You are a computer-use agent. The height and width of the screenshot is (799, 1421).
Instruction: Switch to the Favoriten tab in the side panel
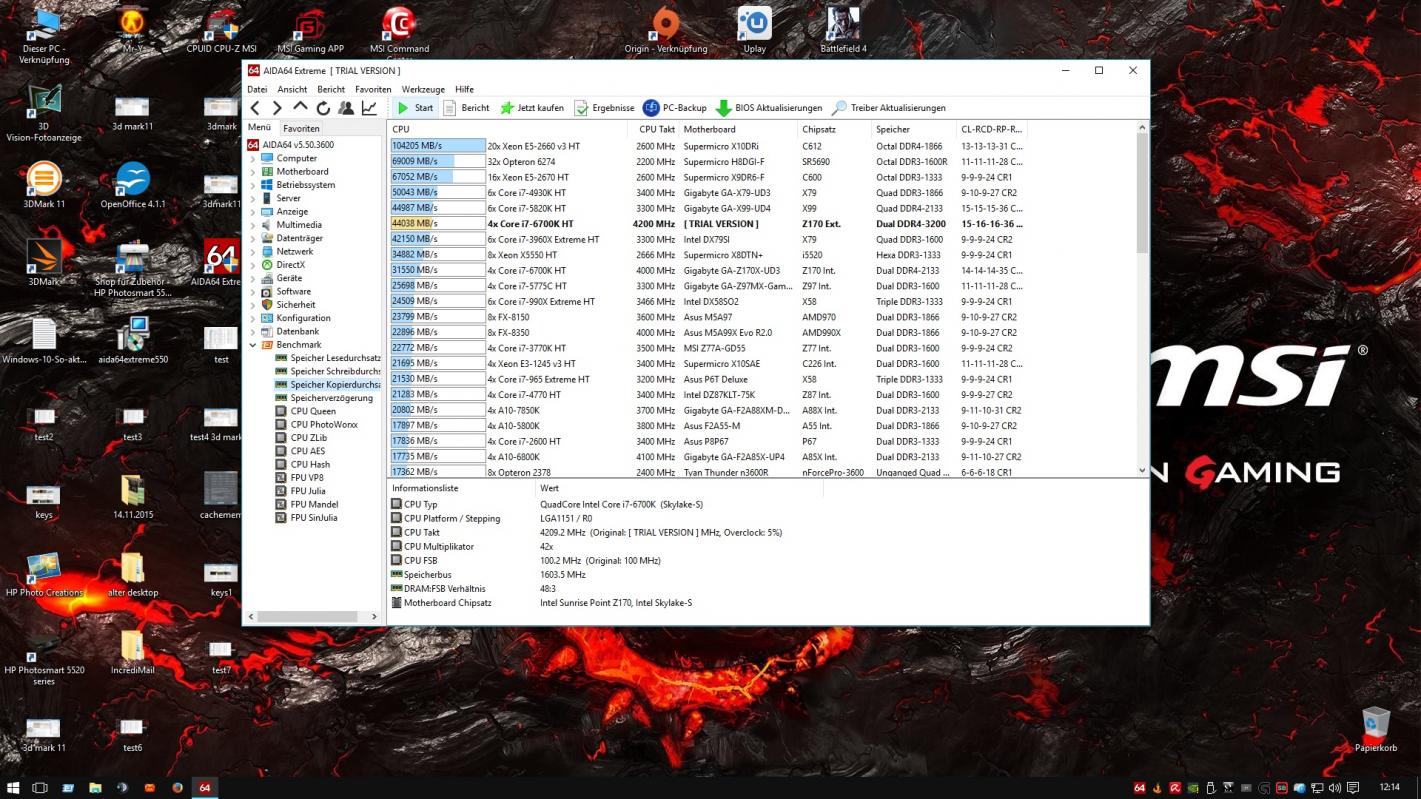pyautogui.click(x=301, y=128)
